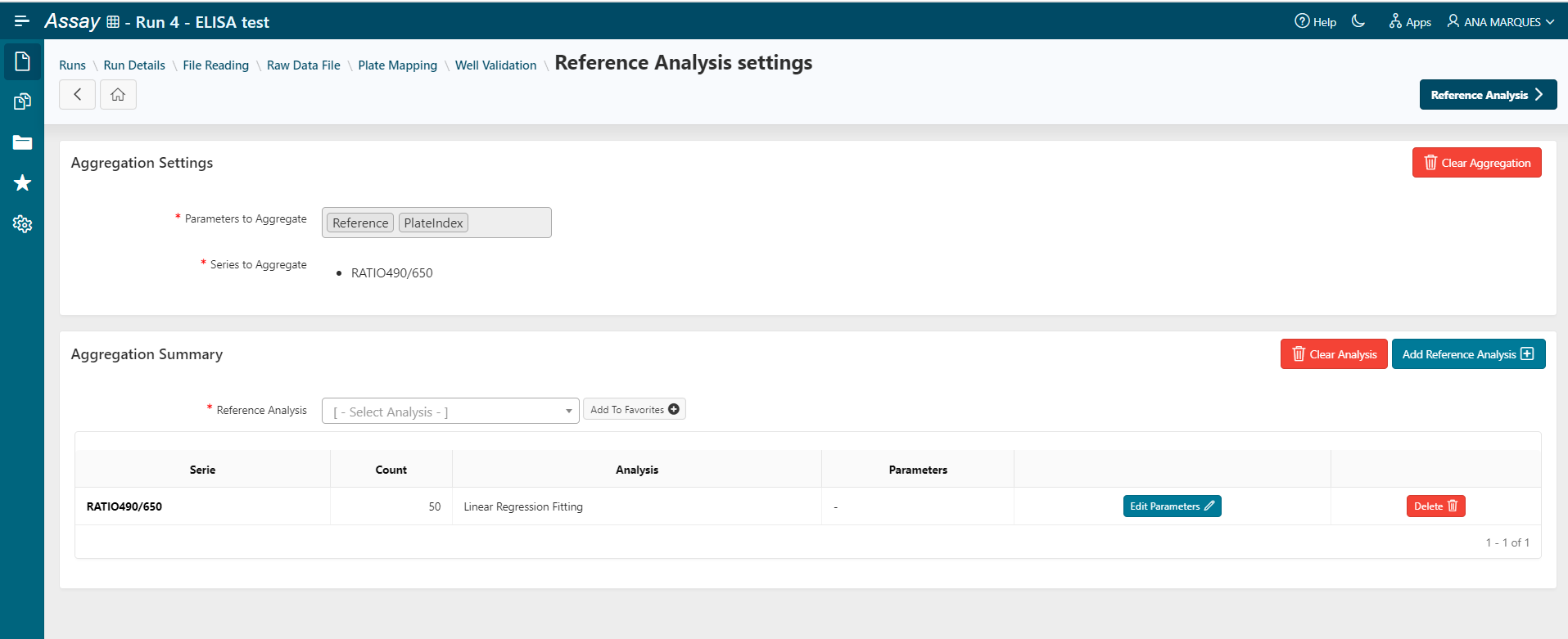Click the Serie column header
Image resolution: width=1568 pixels, height=639 pixels.
(202, 470)
